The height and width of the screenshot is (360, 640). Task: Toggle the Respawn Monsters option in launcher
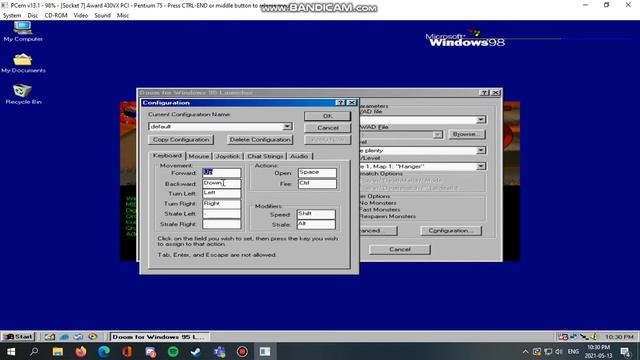coord(387,216)
